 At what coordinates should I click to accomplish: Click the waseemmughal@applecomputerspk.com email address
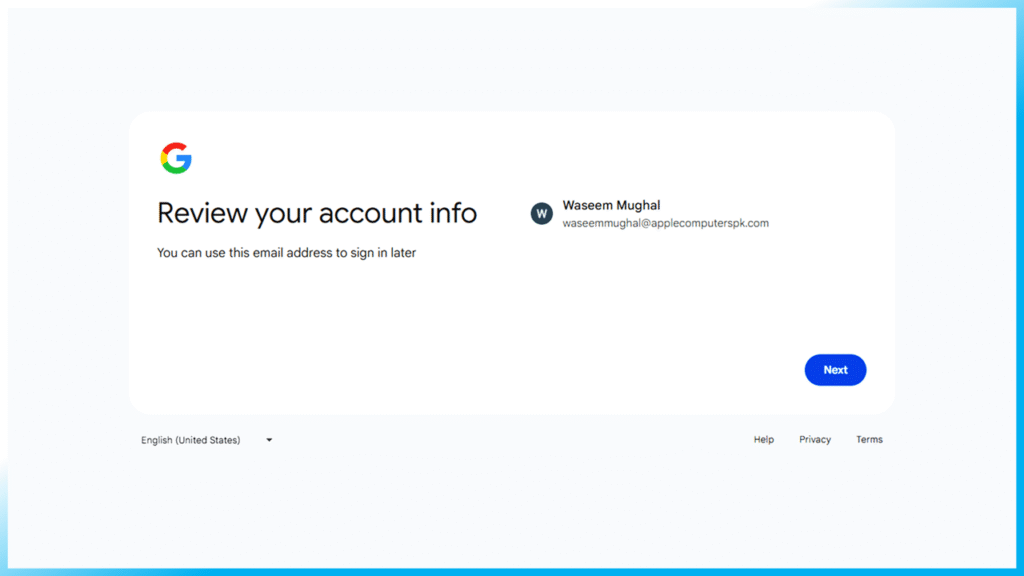665,223
